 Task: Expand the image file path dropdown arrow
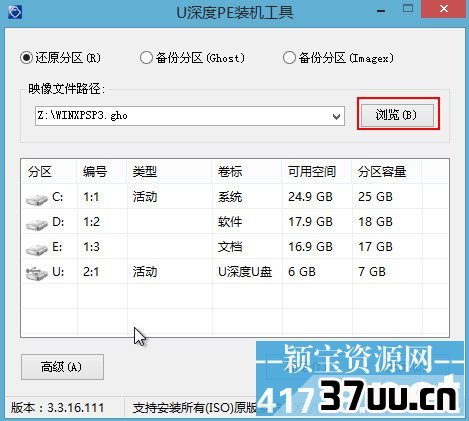pyautogui.click(x=336, y=116)
